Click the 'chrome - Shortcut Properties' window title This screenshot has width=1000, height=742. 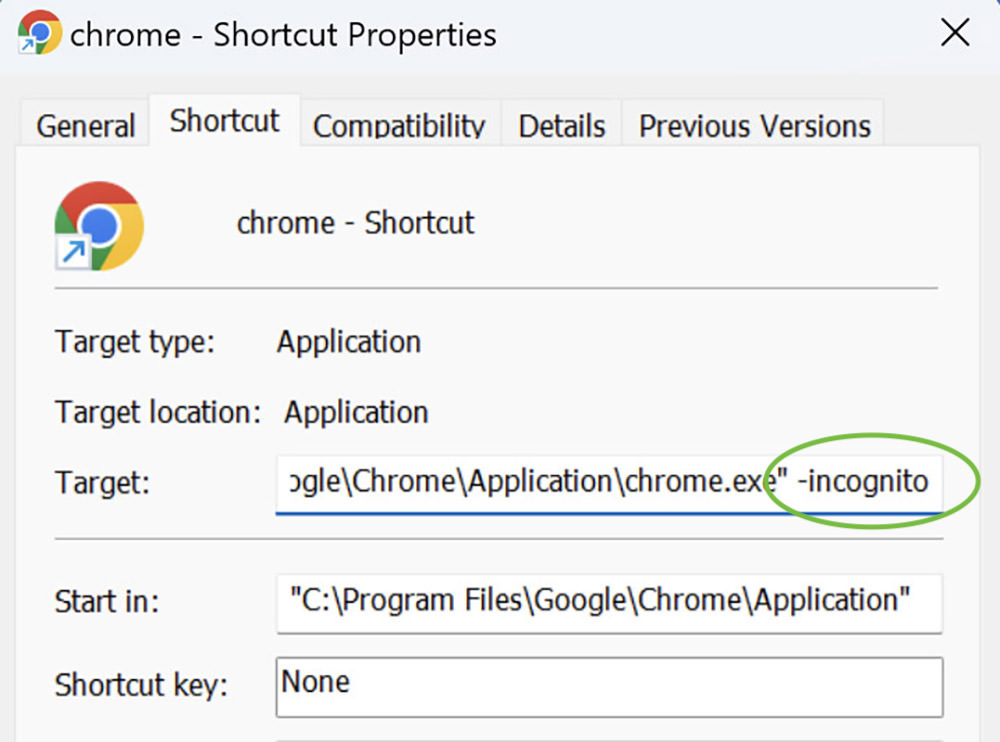click(283, 34)
